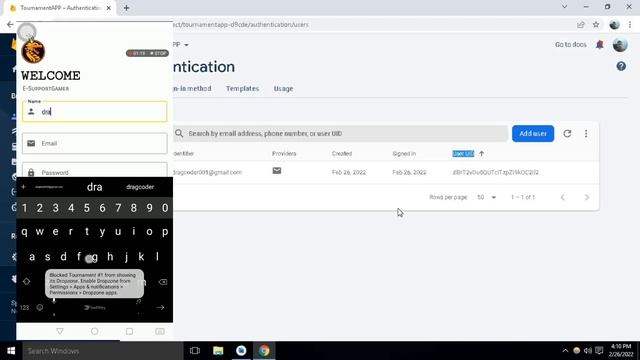Open the taskbar clock showing 4:10 PM
The image size is (640, 360).
621,351
